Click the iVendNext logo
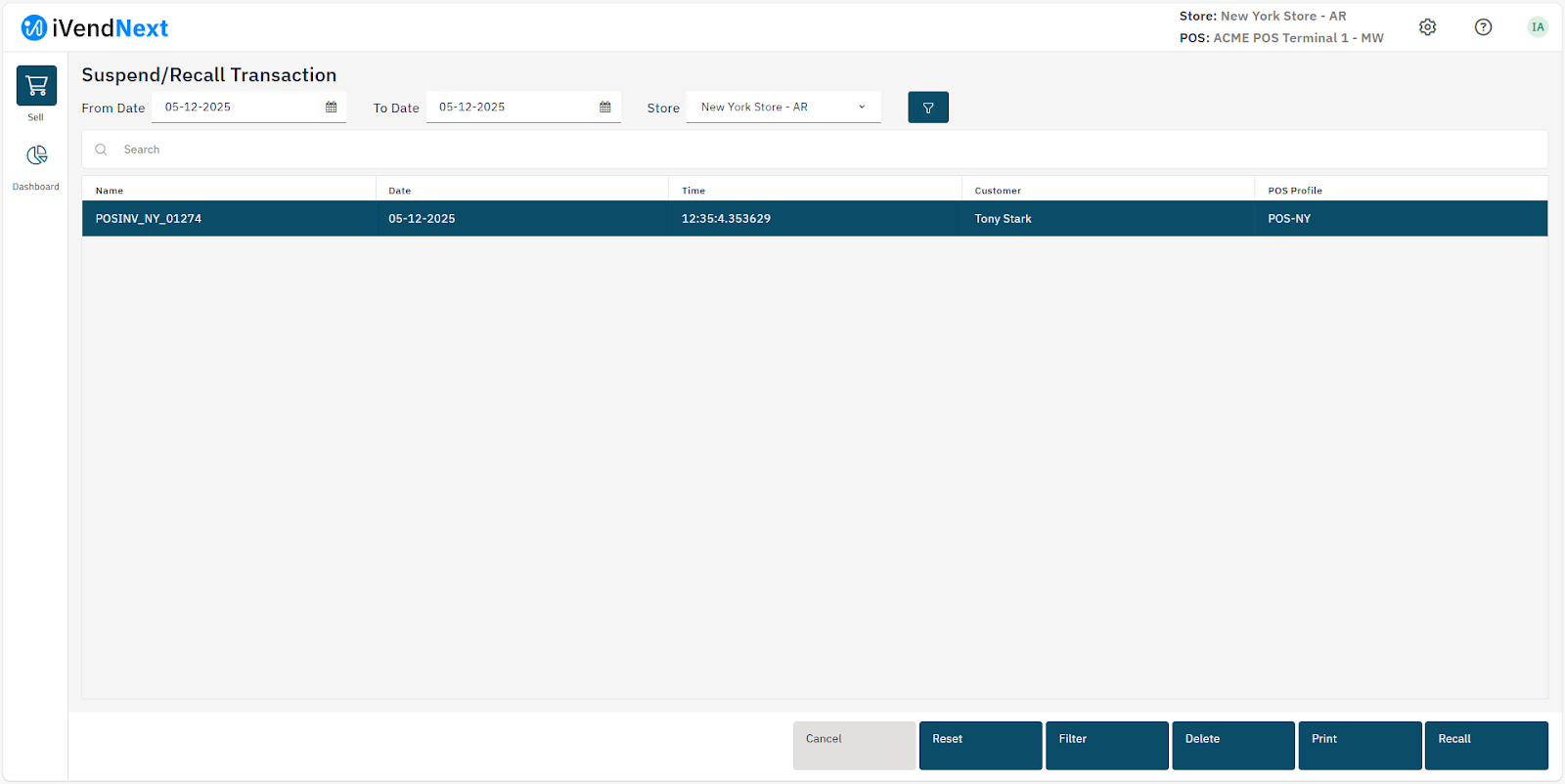This screenshot has height=784, width=1565. [x=95, y=28]
